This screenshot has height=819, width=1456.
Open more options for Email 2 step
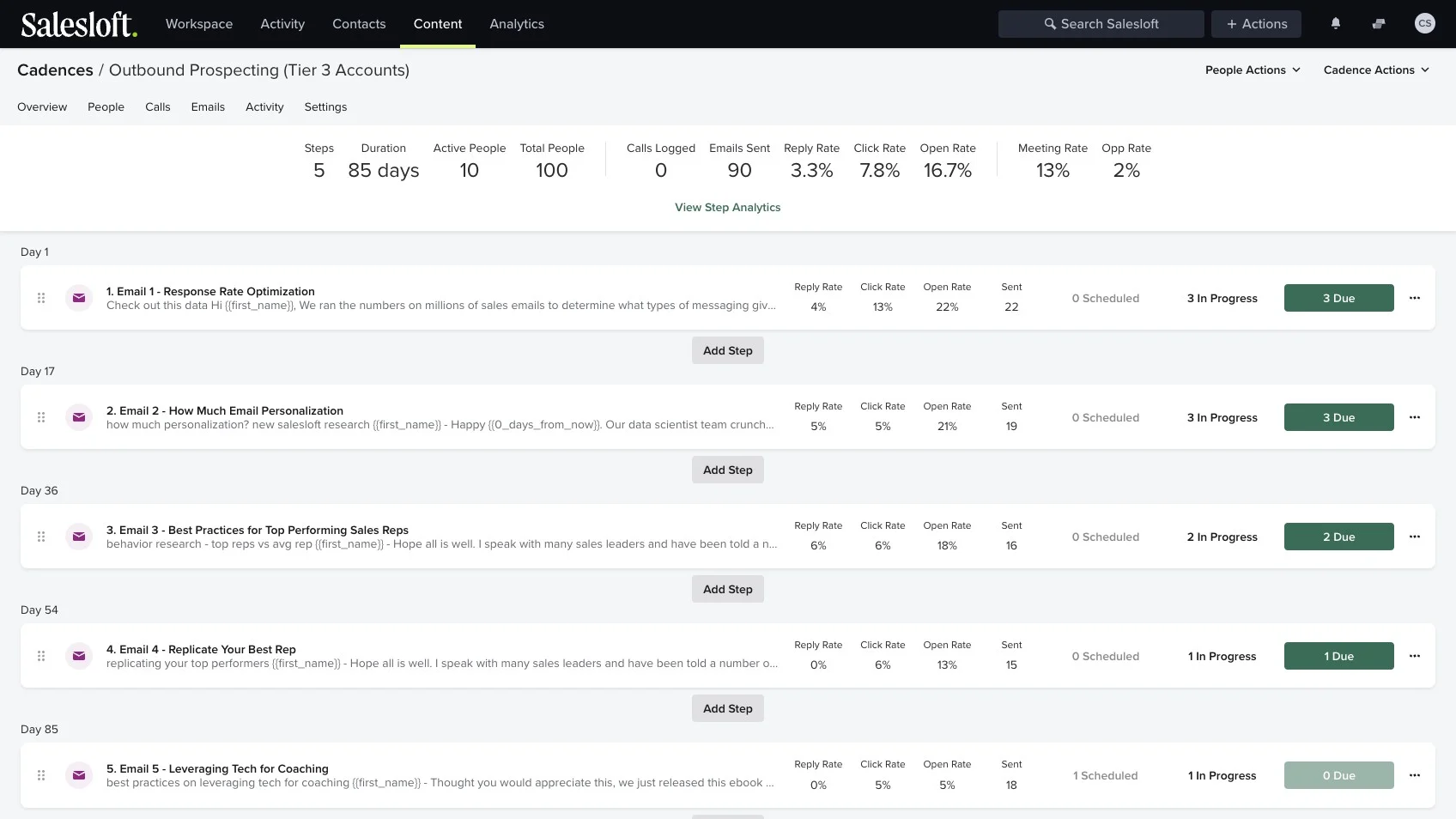coord(1415,417)
